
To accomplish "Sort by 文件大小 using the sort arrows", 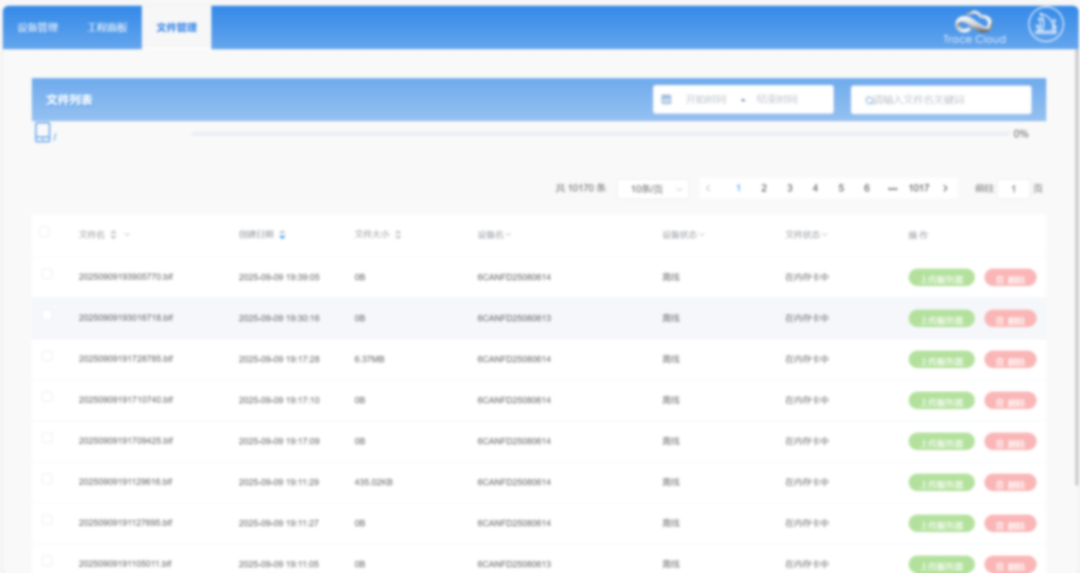I will click(398, 235).
